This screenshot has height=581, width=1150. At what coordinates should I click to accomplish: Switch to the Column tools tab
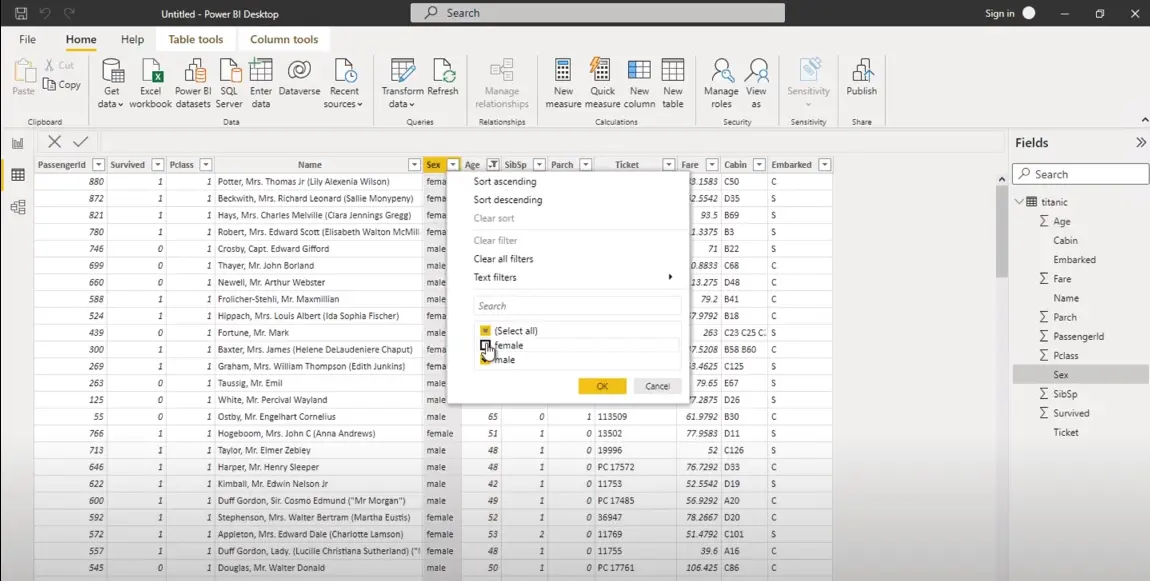coord(284,40)
